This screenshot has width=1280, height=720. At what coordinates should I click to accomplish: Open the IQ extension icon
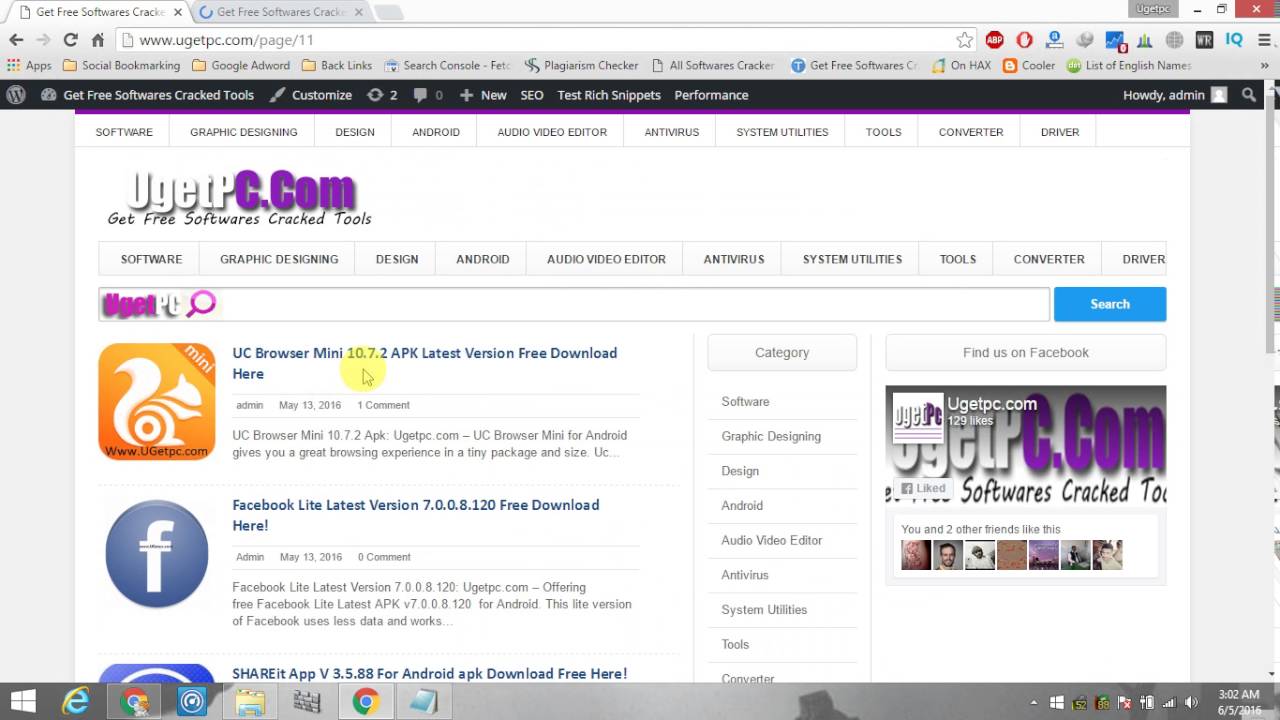coord(1234,40)
